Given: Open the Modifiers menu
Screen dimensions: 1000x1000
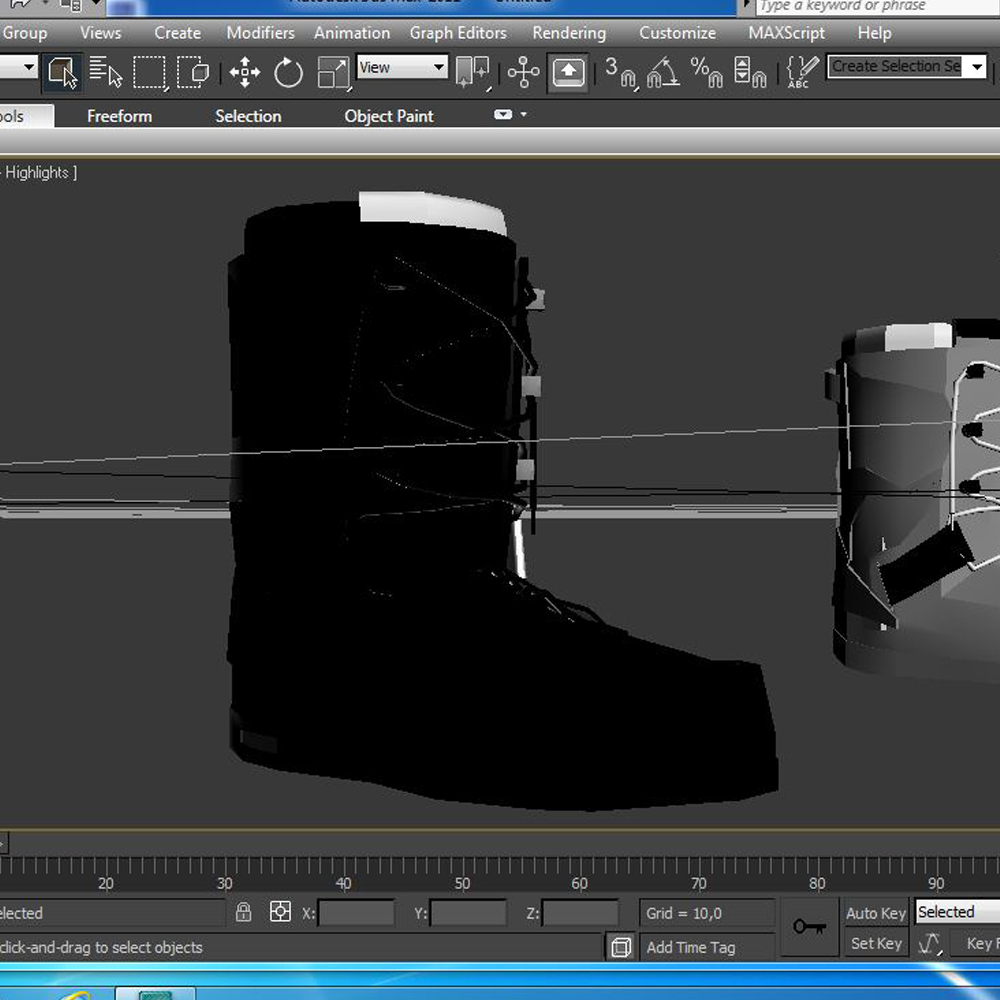Looking at the screenshot, I should (x=260, y=33).
